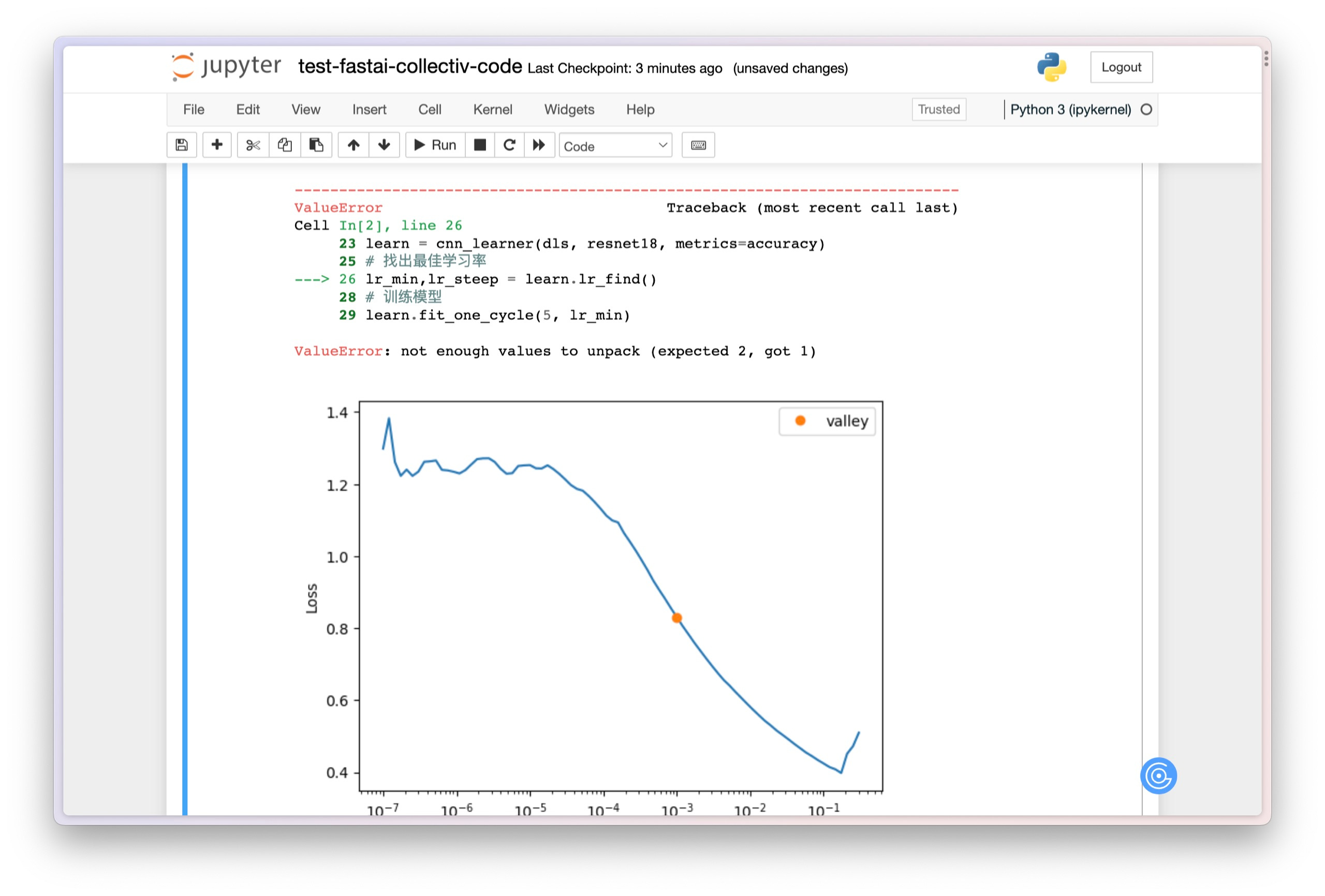Open the File menu
1325x896 pixels.
click(x=193, y=110)
